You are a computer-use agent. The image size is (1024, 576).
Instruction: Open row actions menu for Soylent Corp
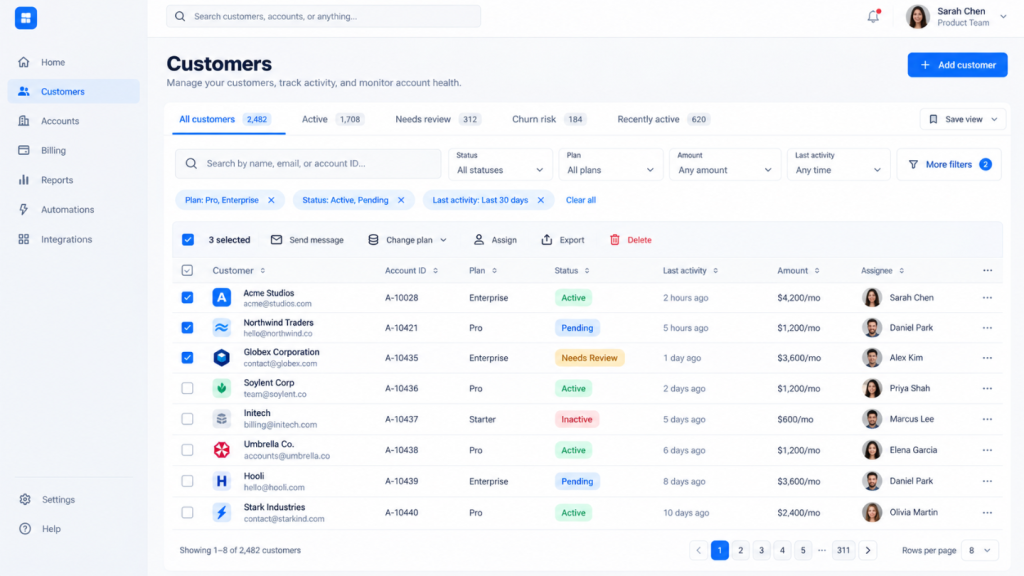coord(987,388)
